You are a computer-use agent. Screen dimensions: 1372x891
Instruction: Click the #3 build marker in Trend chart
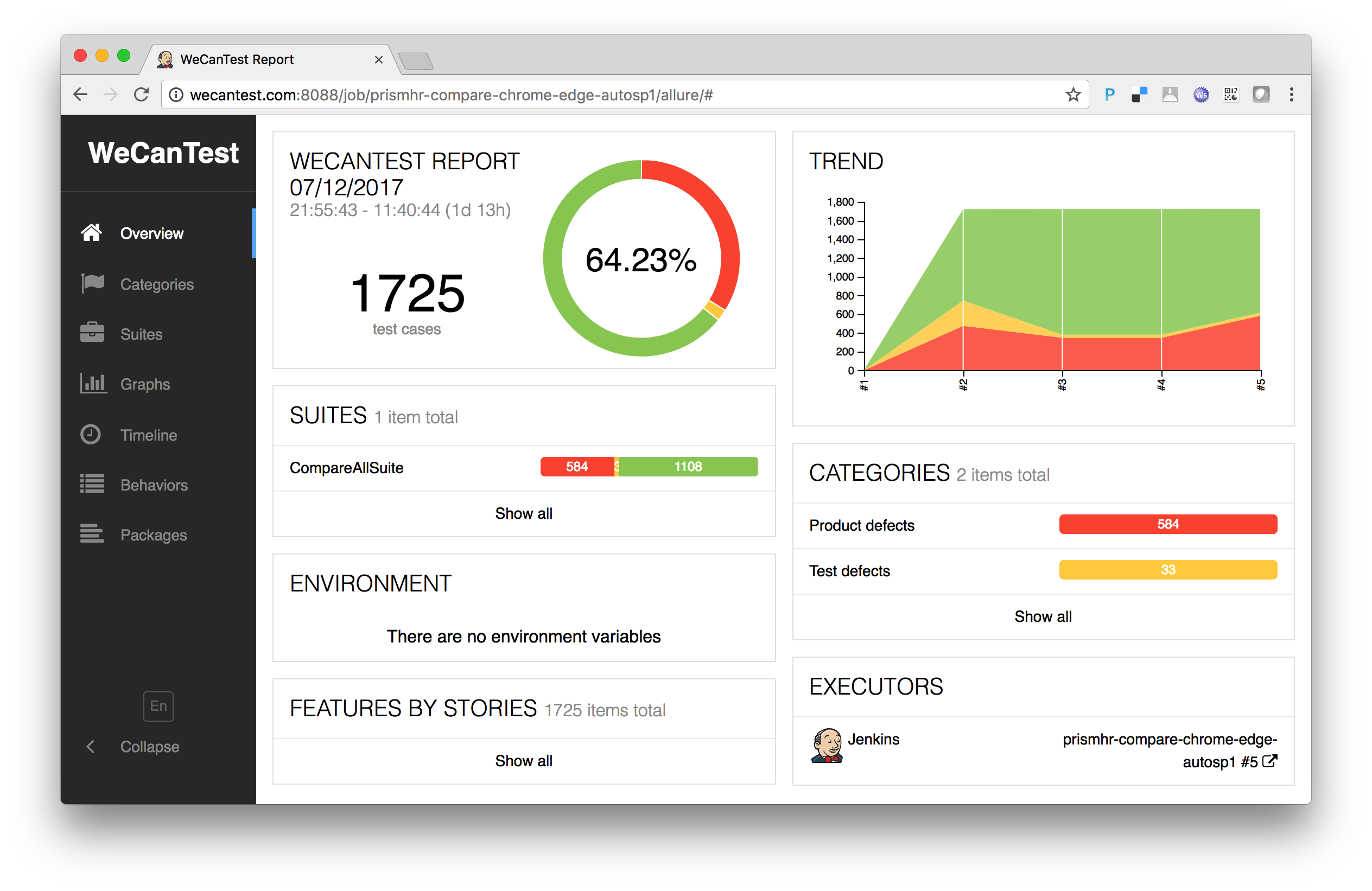pyautogui.click(x=1063, y=385)
